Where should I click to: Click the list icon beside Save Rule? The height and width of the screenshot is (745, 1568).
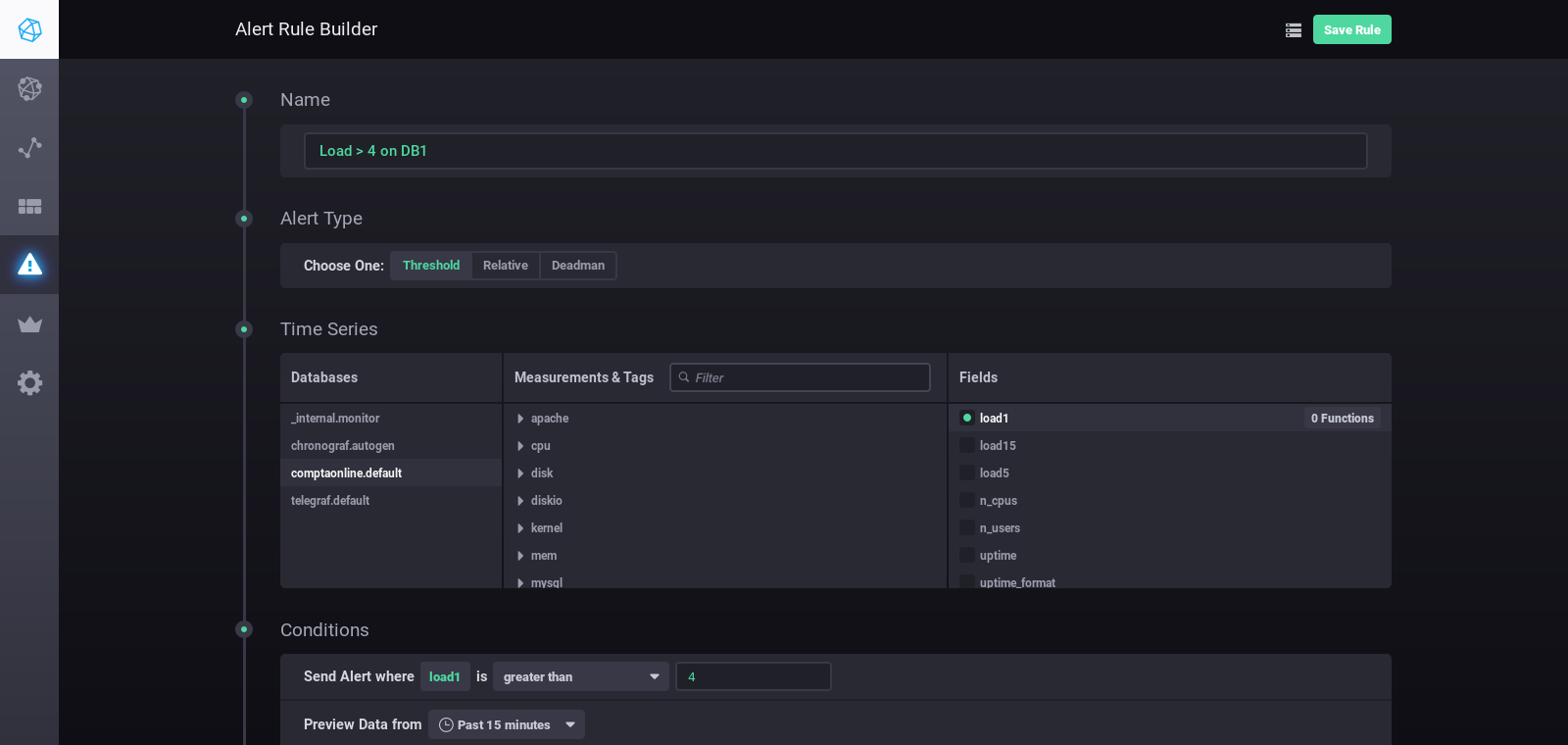[x=1294, y=30]
